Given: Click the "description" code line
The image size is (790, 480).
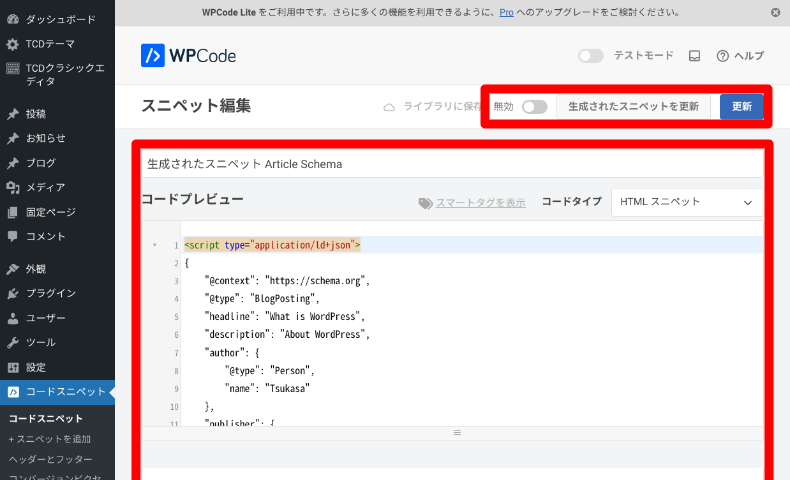Looking at the screenshot, I should click(x=287, y=334).
